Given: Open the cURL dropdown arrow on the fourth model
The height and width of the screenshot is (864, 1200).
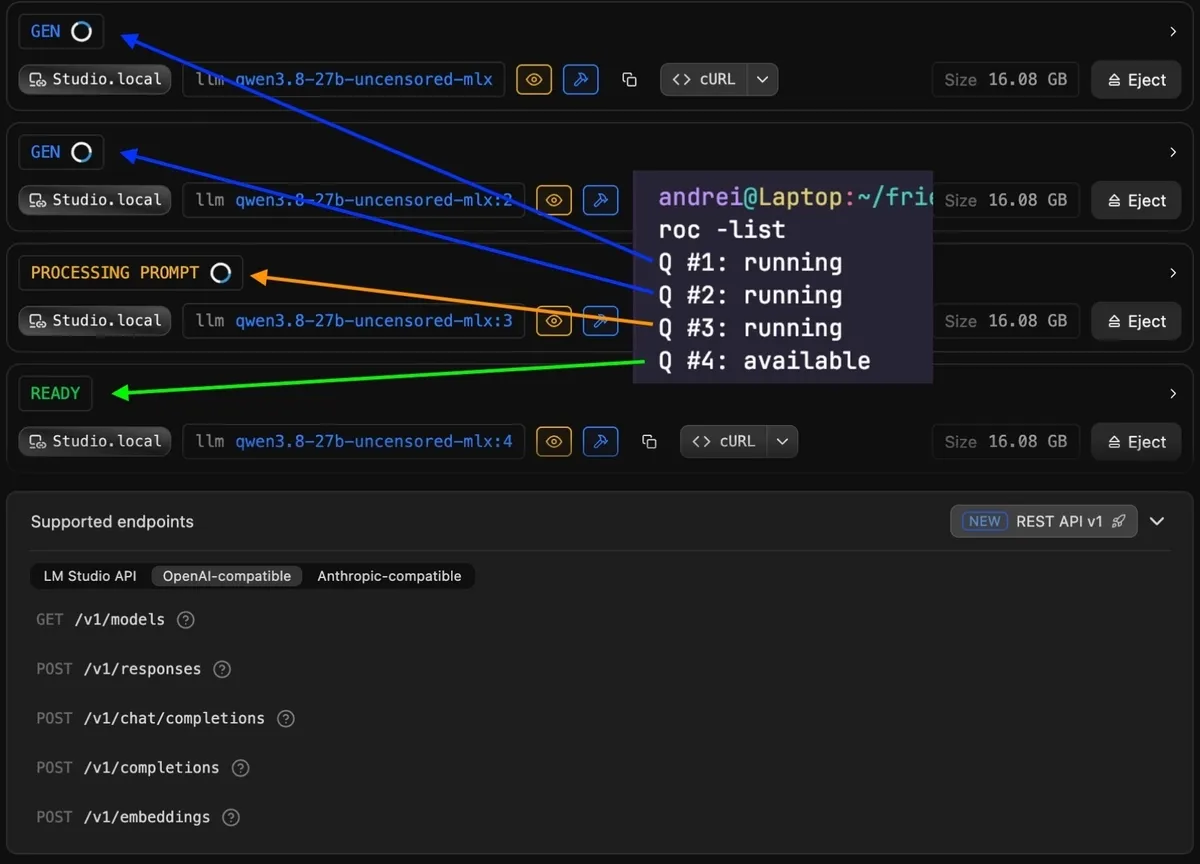Looking at the screenshot, I should coord(782,441).
